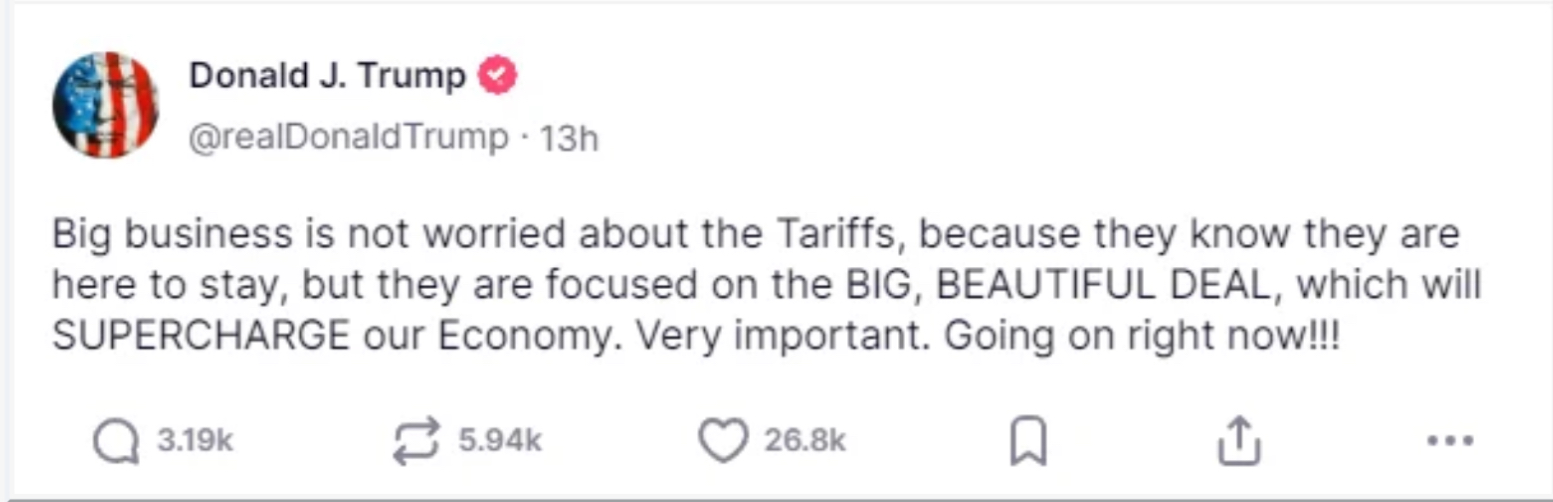This screenshot has width=1553, height=502.
Task: Click the red verified checkmark badge
Action: click(500, 76)
